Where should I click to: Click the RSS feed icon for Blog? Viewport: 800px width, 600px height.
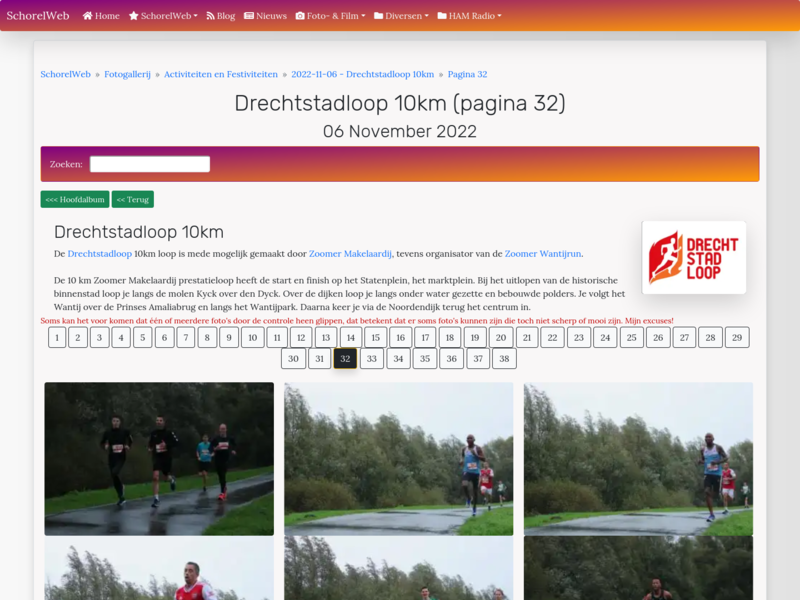pyautogui.click(x=210, y=16)
